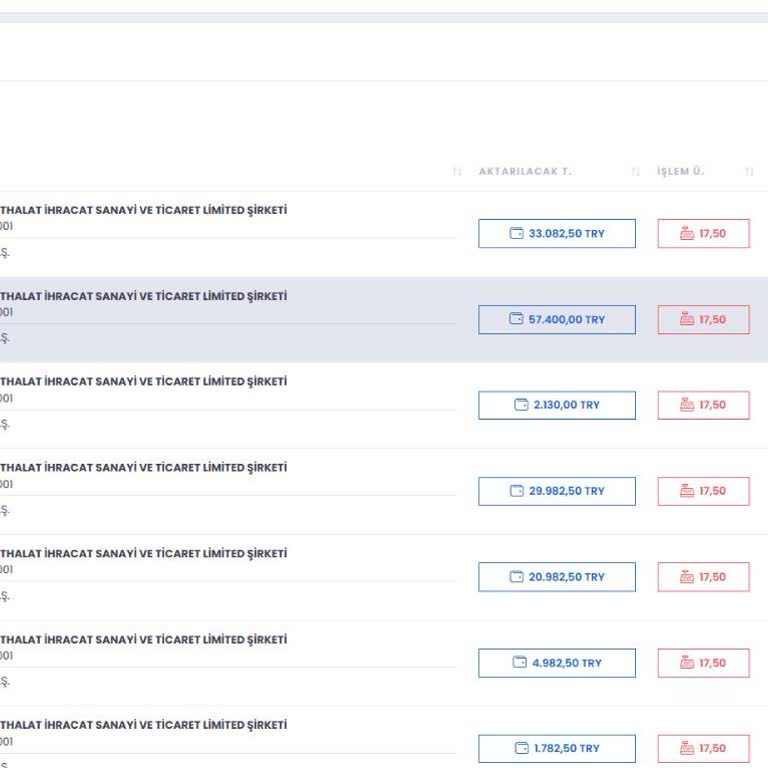
Task: Click cash register icon in the 33.082,50 TRY row
Action: point(687,234)
